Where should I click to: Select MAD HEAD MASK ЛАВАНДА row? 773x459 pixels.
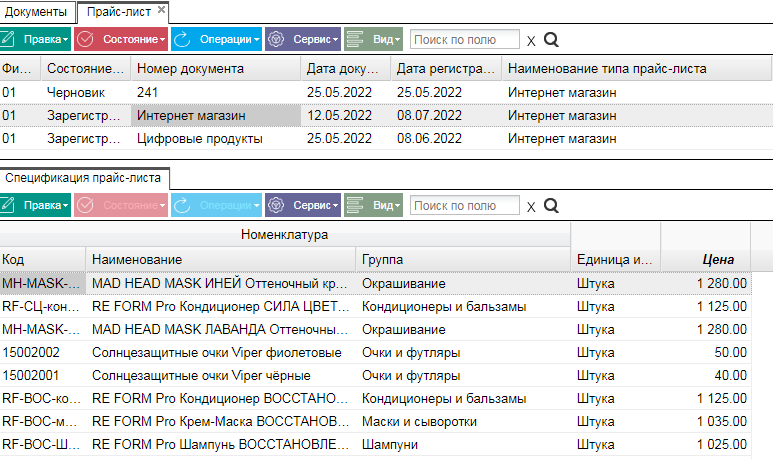pyautogui.click(x=376, y=329)
